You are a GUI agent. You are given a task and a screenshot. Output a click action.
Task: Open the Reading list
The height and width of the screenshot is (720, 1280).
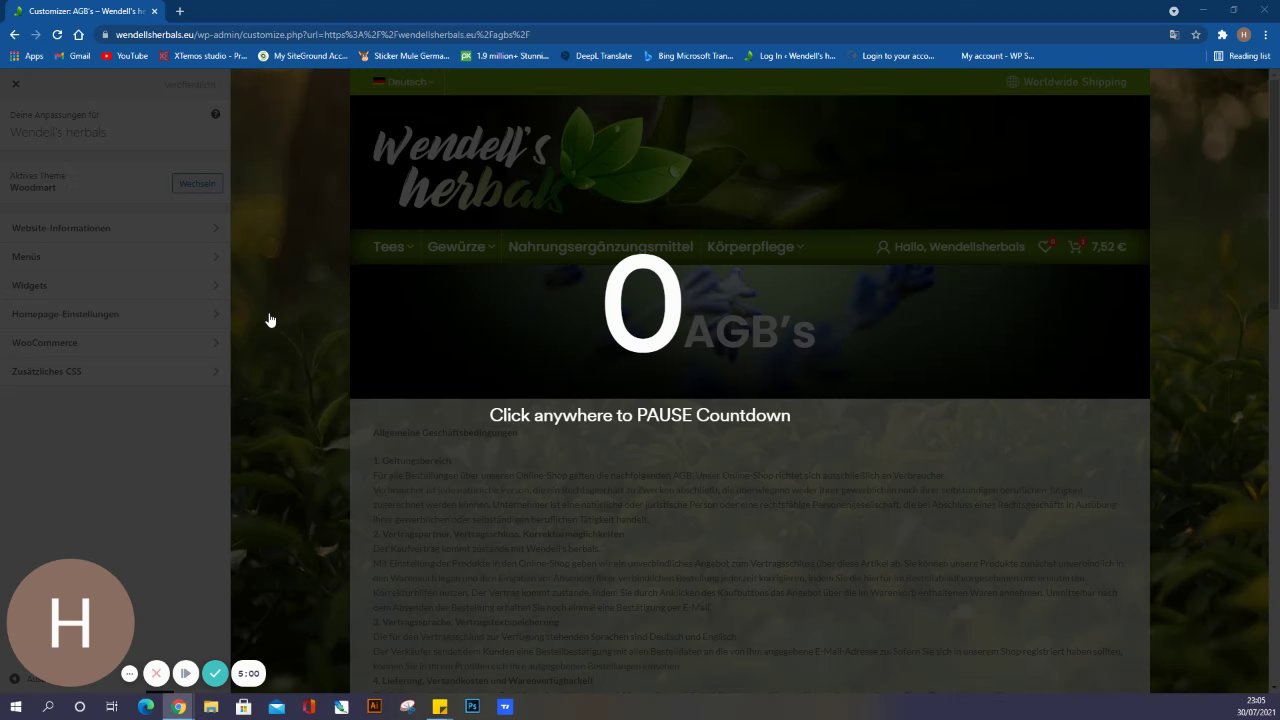point(1241,56)
